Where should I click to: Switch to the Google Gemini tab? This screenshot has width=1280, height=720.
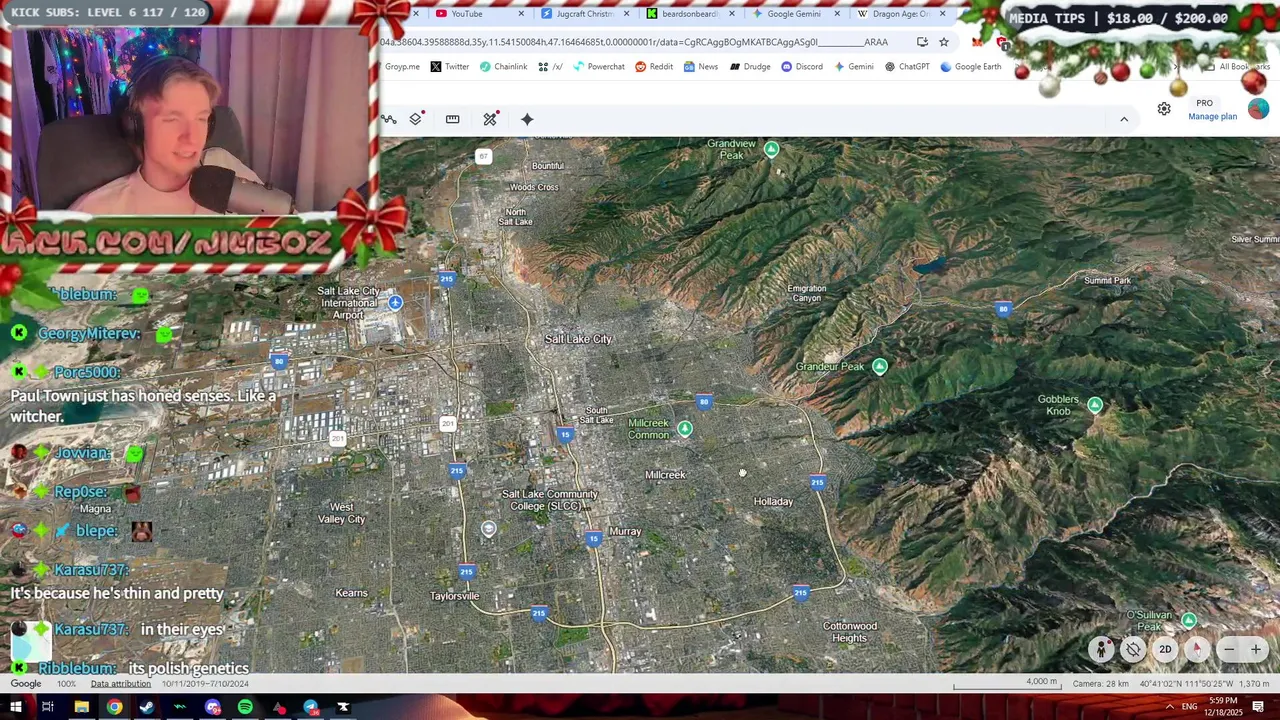795,14
